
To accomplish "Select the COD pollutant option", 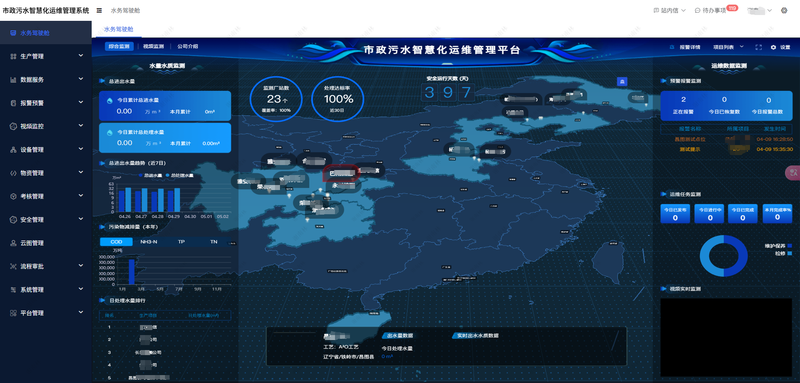I will click(116, 242).
